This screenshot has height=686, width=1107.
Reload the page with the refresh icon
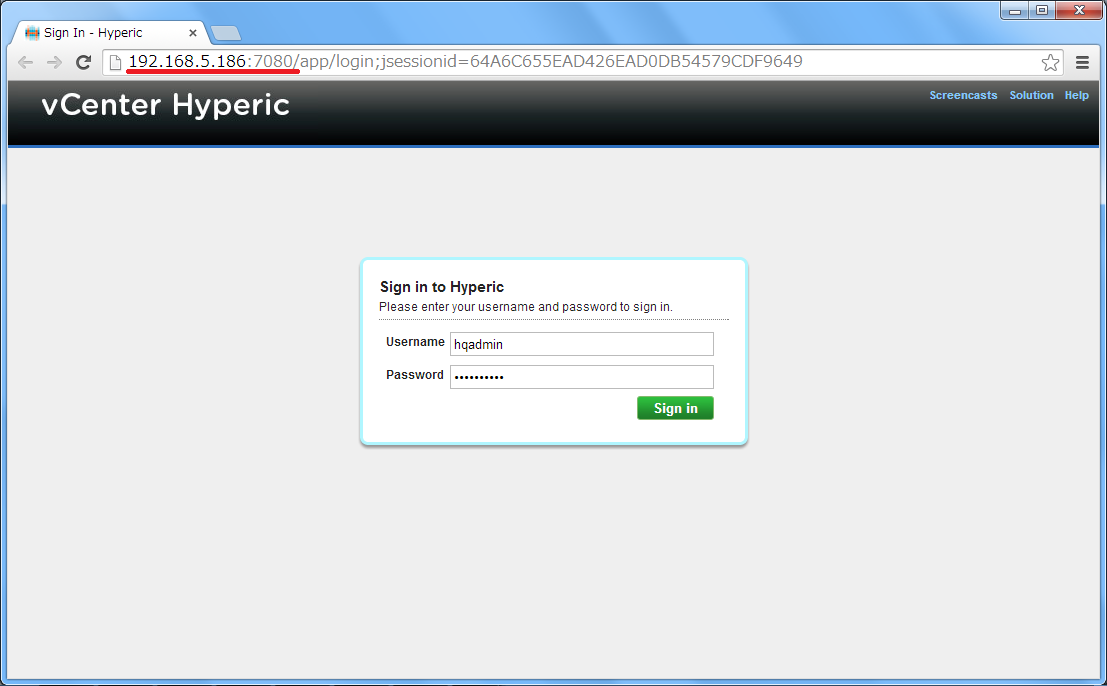coord(83,62)
